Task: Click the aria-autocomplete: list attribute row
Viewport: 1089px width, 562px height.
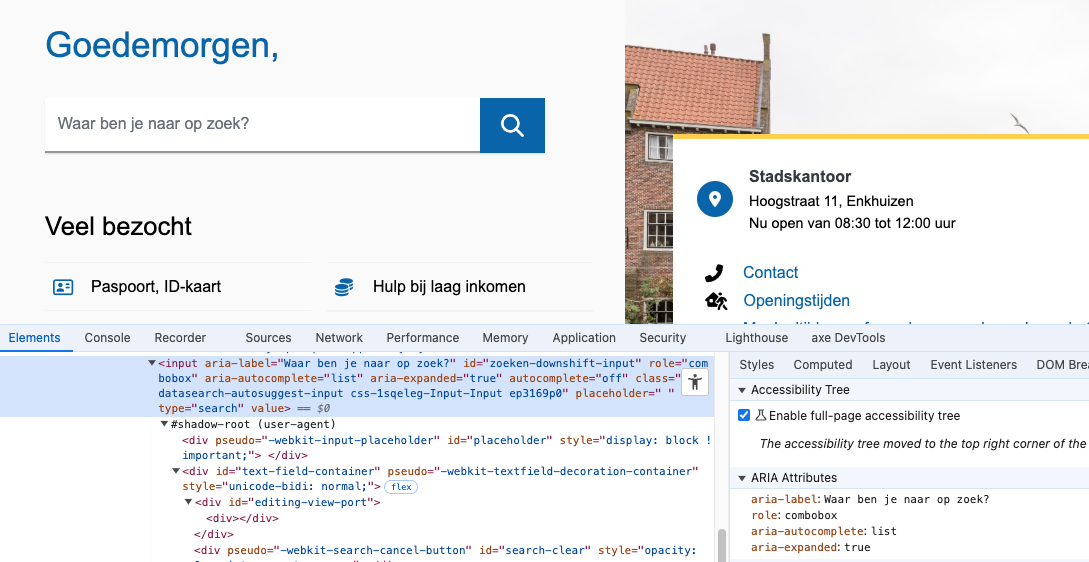Action: tap(824, 531)
